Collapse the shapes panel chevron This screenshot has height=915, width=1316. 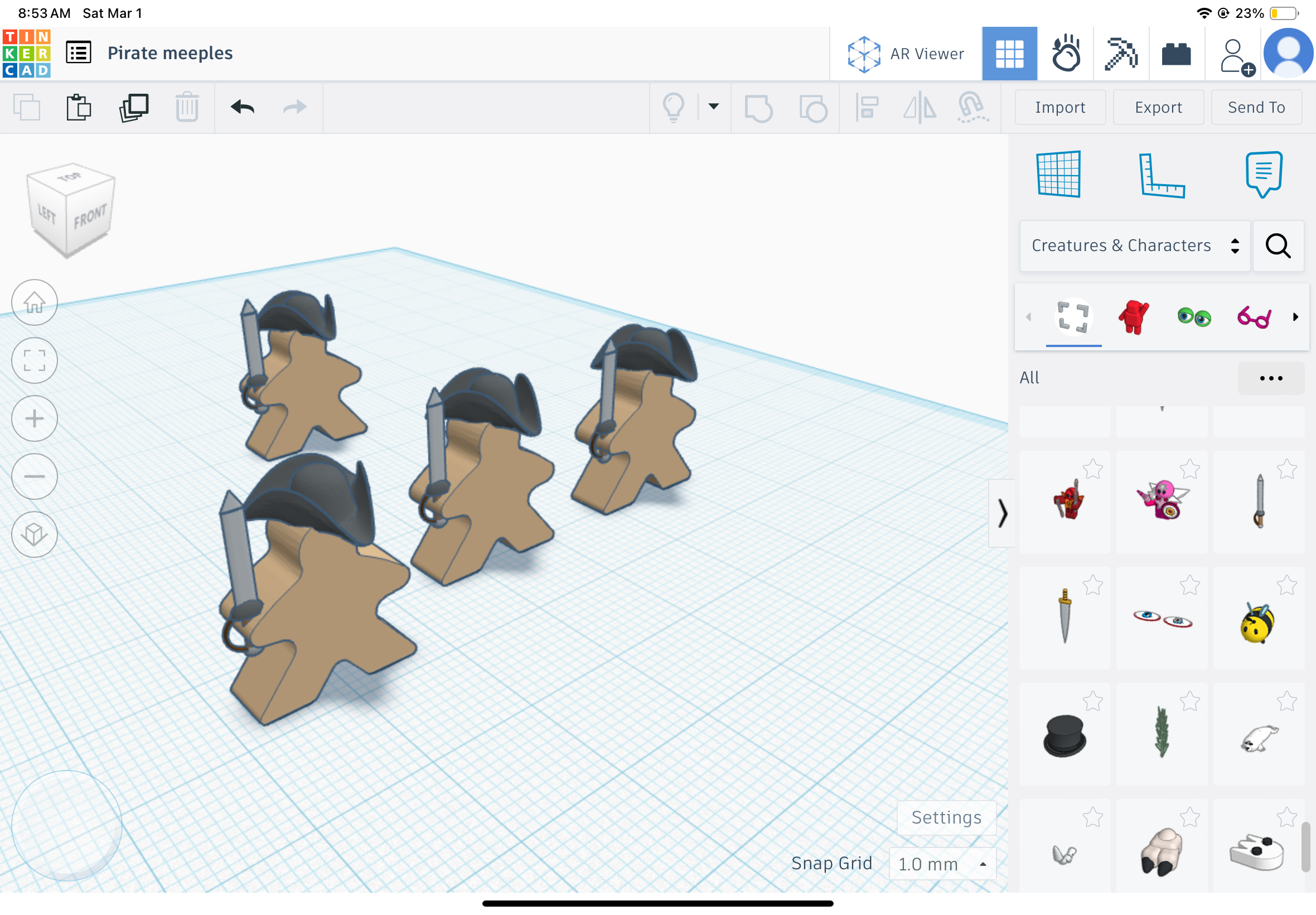point(1001,513)
